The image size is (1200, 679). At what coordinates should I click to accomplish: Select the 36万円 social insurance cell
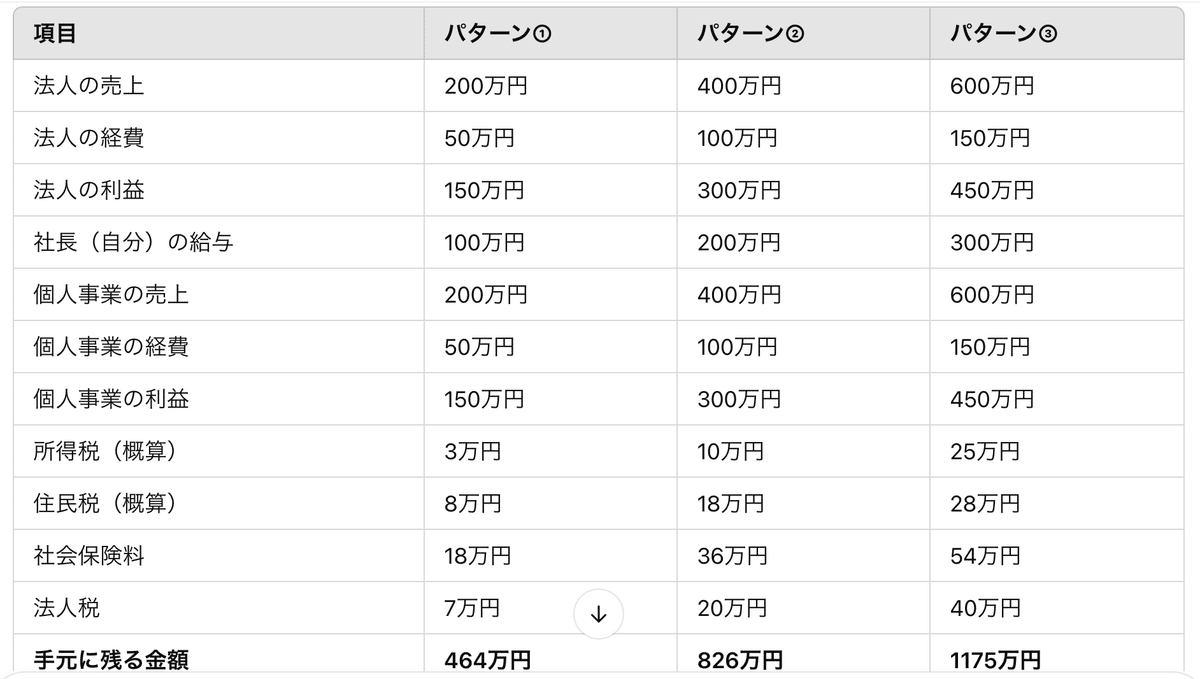tap(732, 556)
